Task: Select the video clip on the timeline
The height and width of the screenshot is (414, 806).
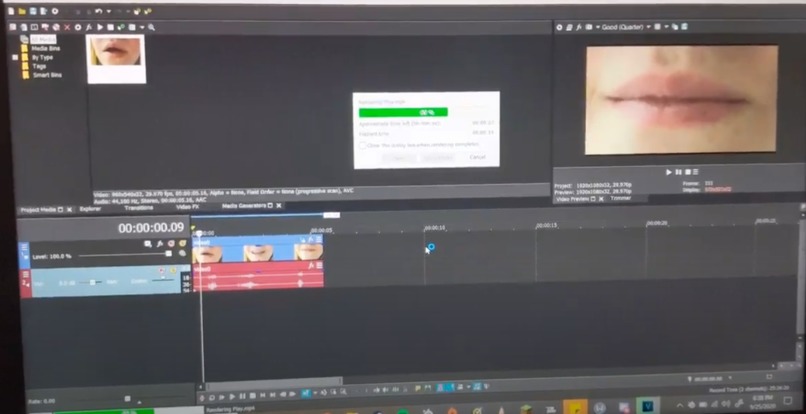Action: click(x=258, y=248)
